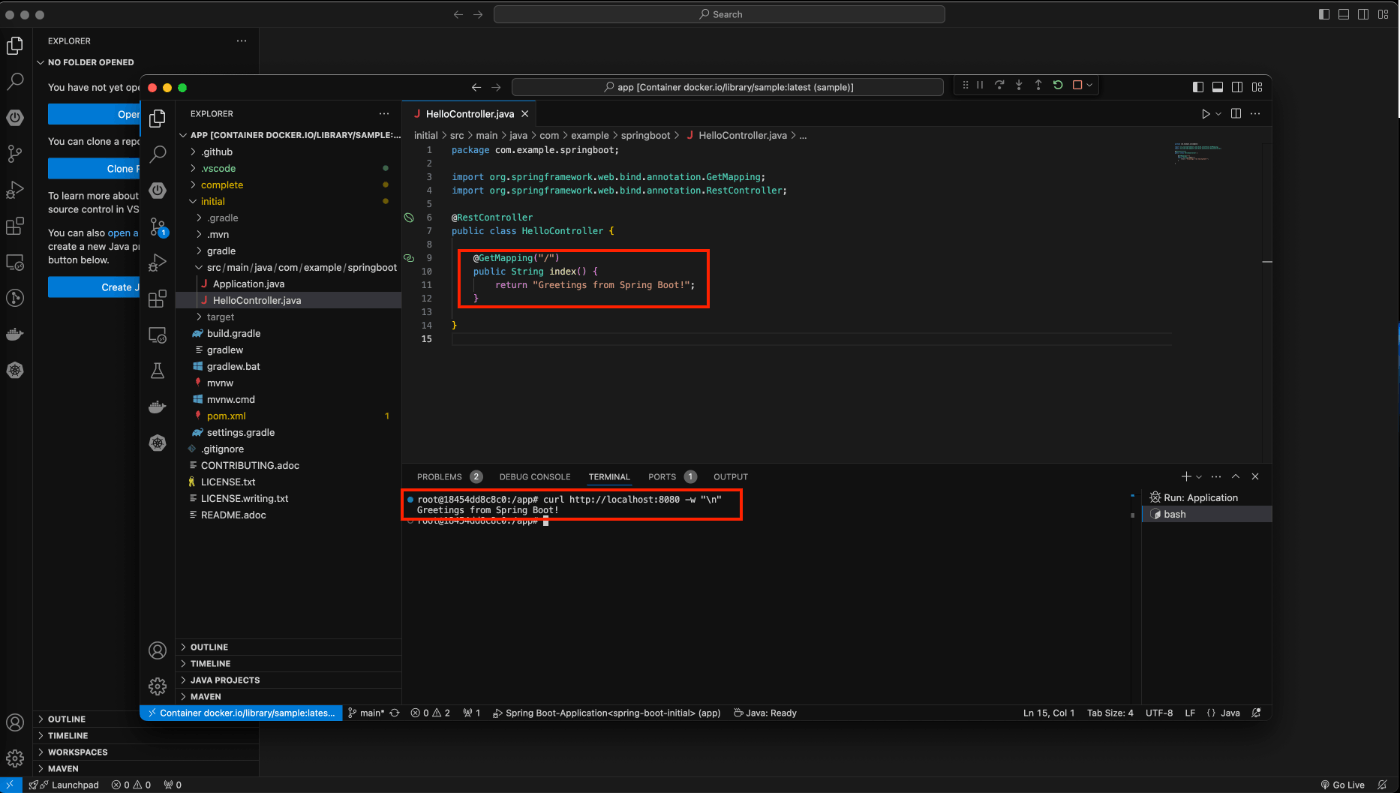The image size is (1400, 793).
Task: Expand the .github folder
Action: (288, 152)
